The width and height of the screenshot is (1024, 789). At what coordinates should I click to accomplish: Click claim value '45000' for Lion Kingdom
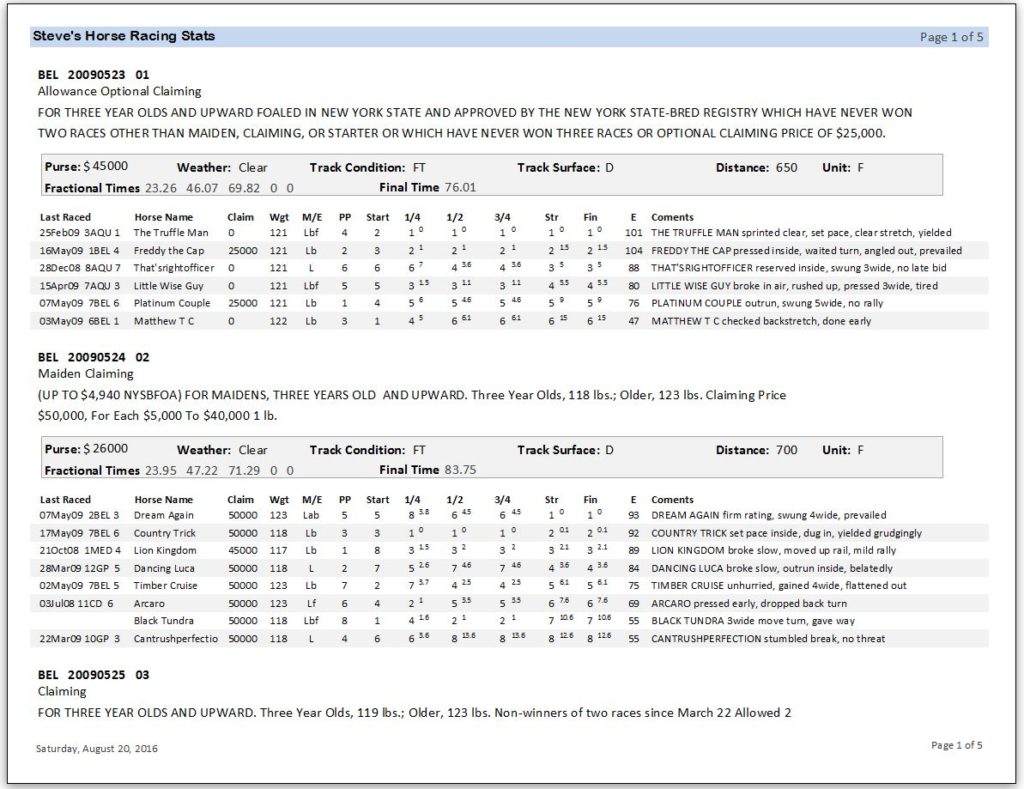[243, 551]
